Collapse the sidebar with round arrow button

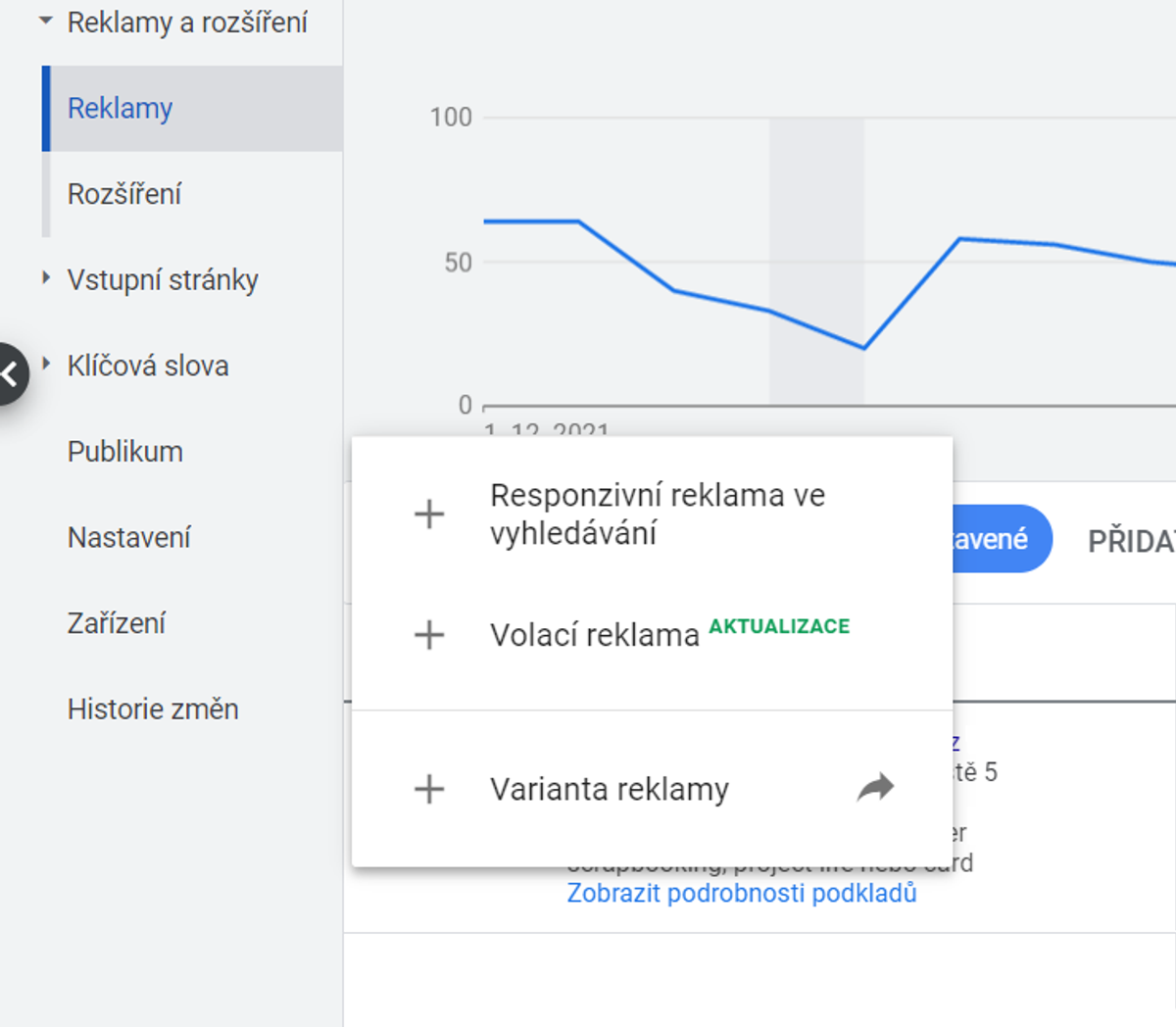click(x=10, y=373)
